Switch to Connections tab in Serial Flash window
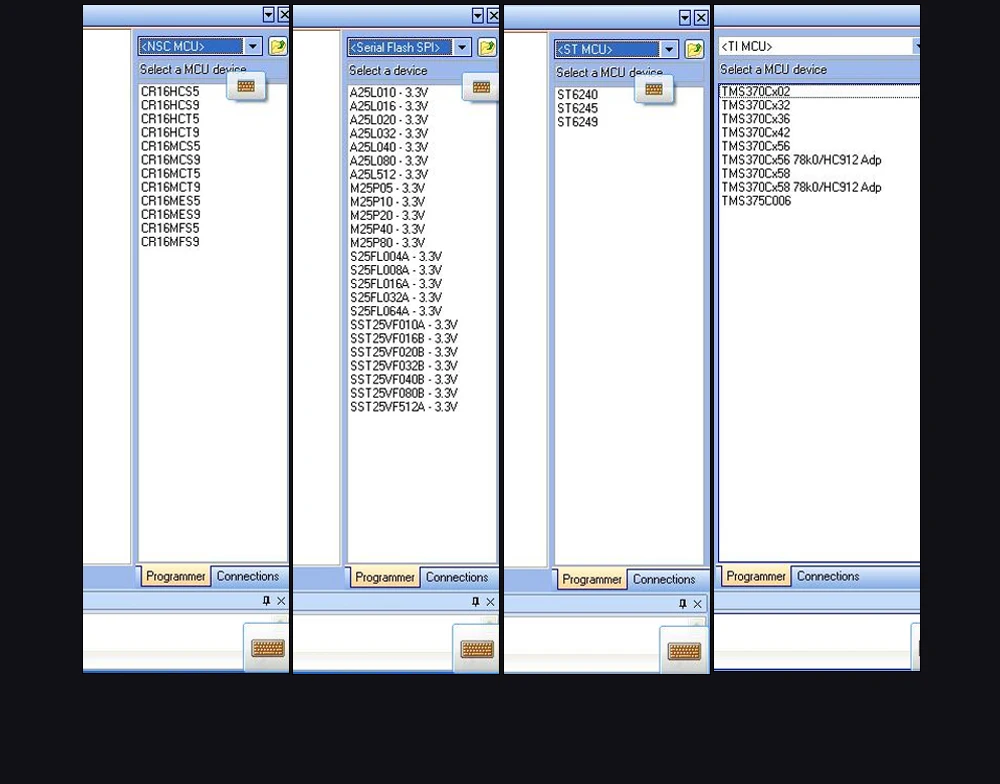 [x=457, y=577]
